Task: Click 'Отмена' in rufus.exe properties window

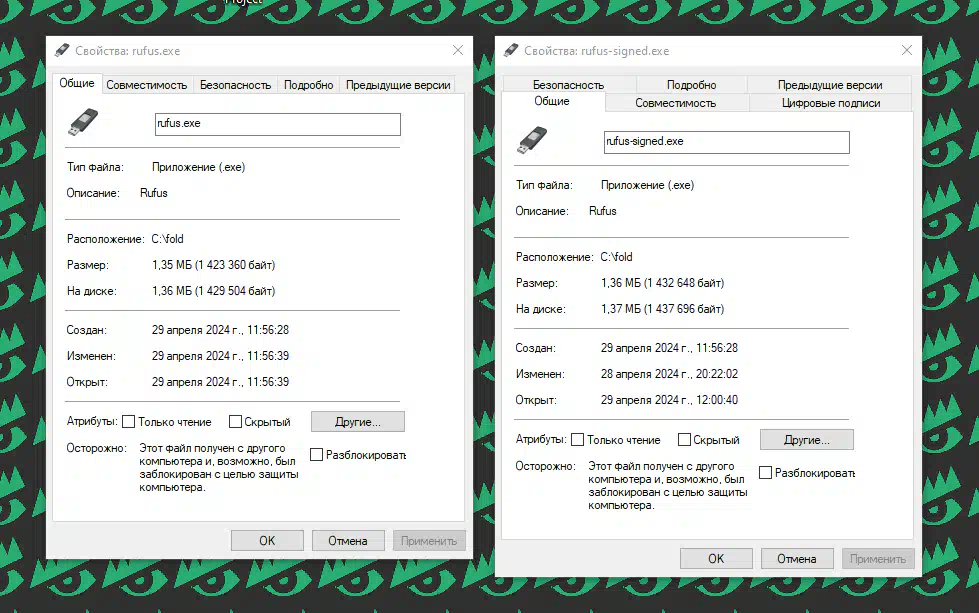Action: [348, 541]
